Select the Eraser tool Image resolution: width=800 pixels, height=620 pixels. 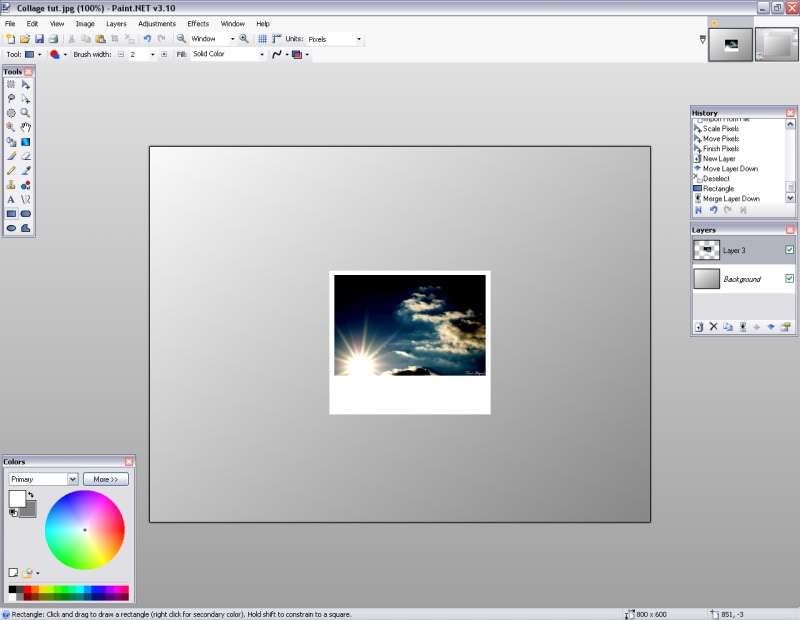coord(26,156)
